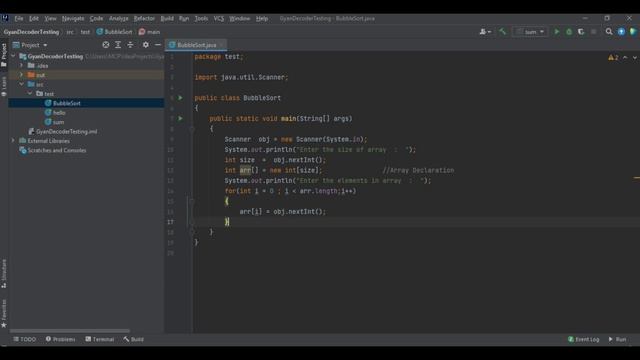Open the Terminal tool window

point(100,339)
